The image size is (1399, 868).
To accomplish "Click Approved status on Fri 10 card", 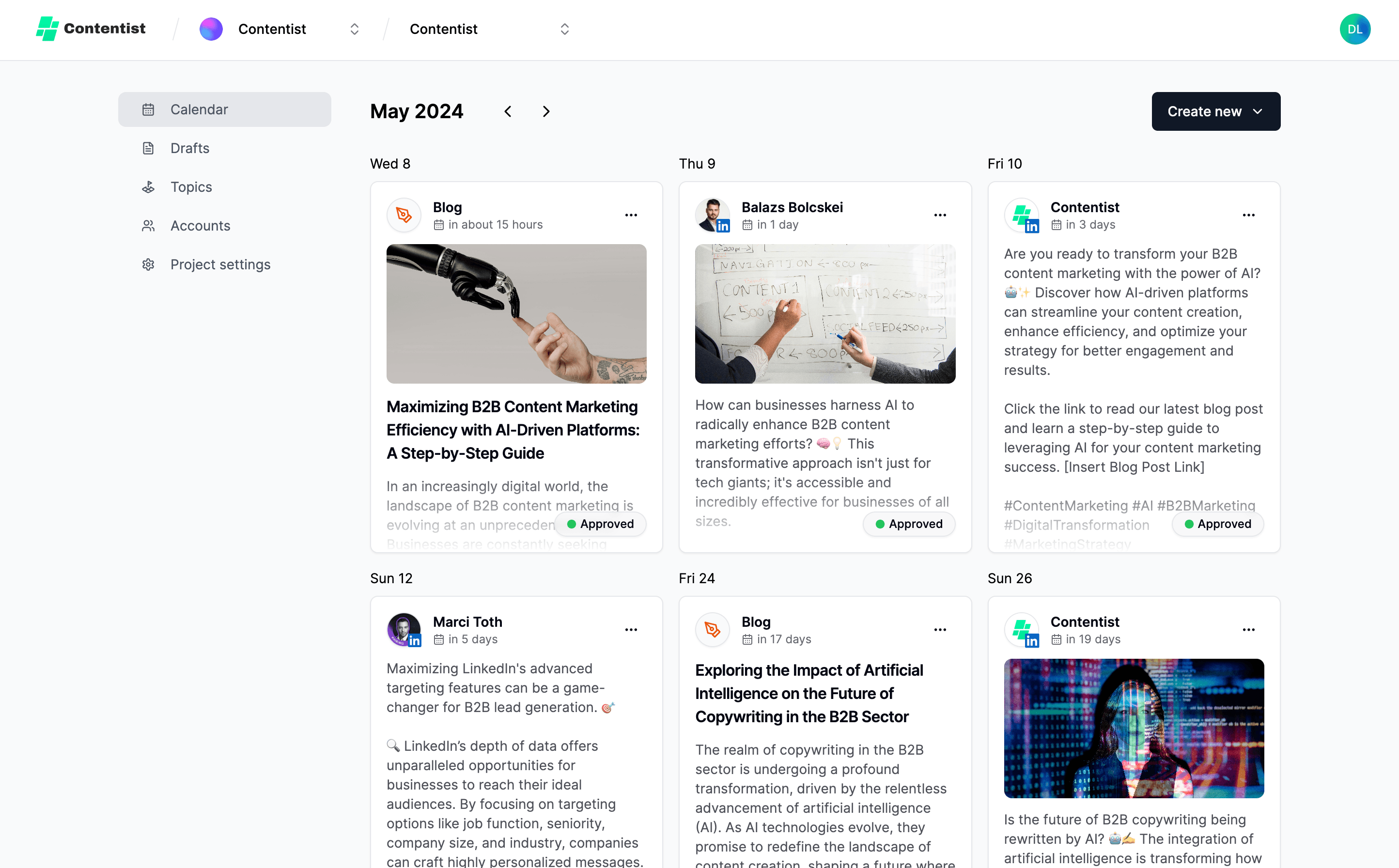I will (1217, 524).
